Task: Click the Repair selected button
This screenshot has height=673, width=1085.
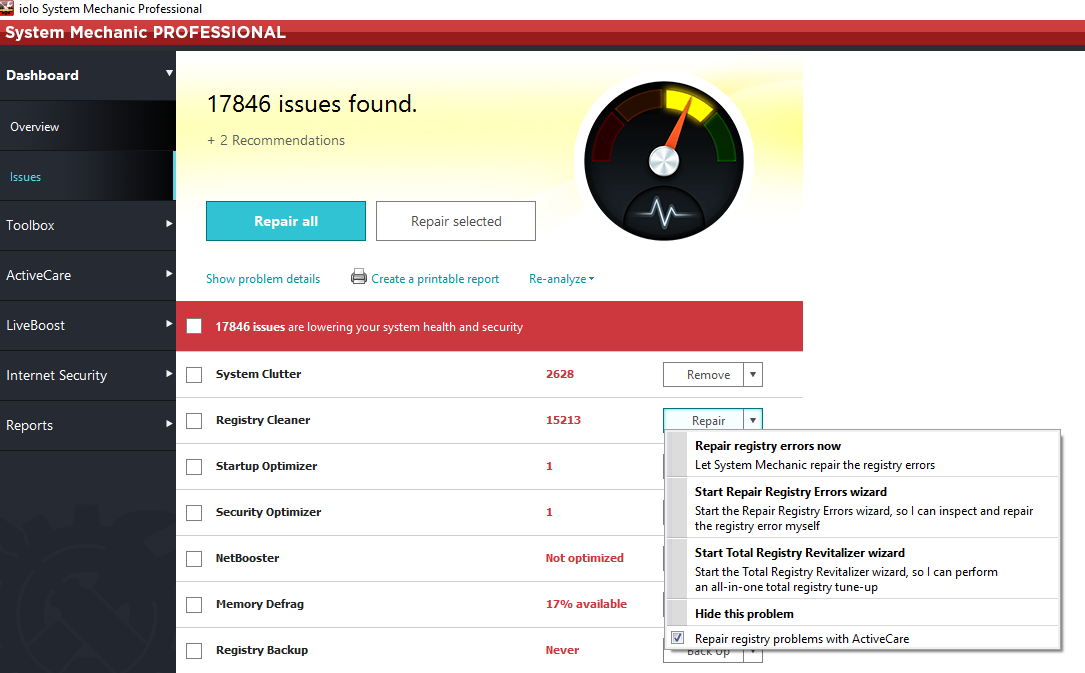Action: pyautogui.click(x=456, y=221)
